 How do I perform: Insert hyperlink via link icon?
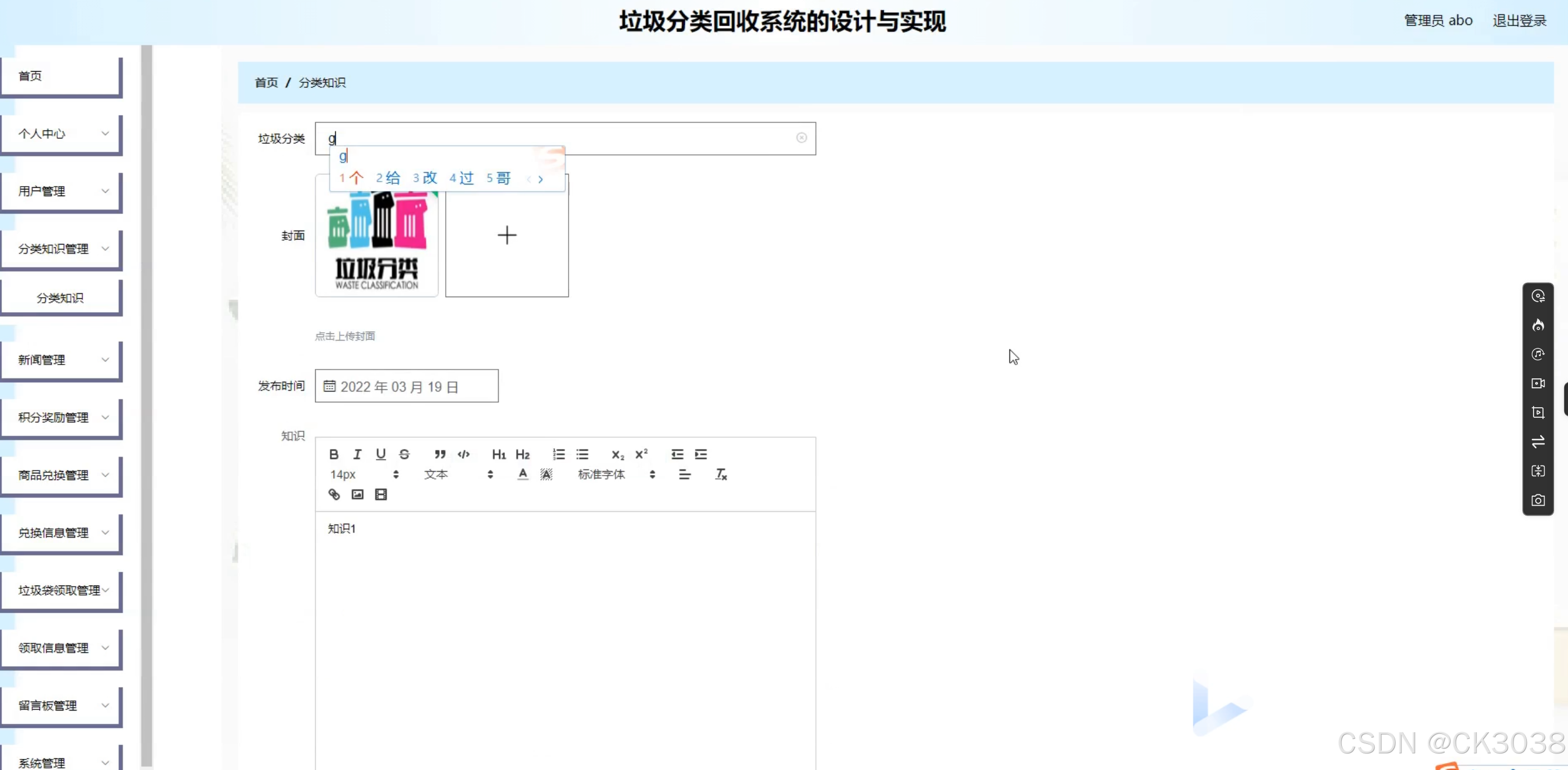[x=333, y=494]
